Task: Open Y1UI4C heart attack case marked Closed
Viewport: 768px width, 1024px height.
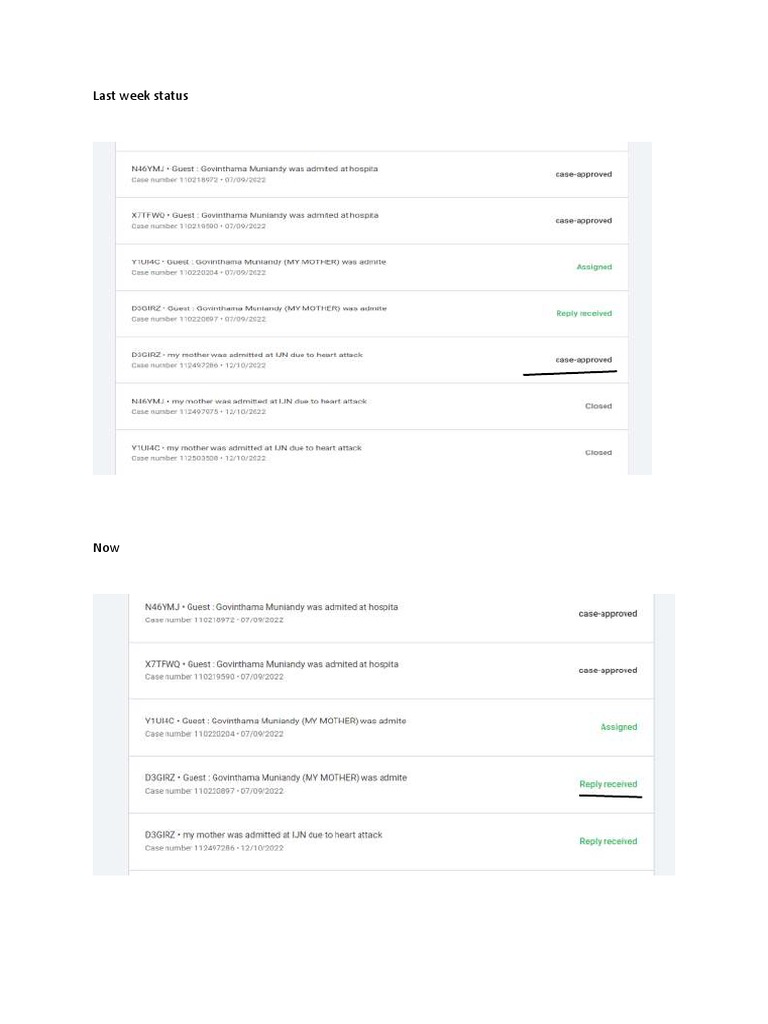Action: (x=246, y=448)
